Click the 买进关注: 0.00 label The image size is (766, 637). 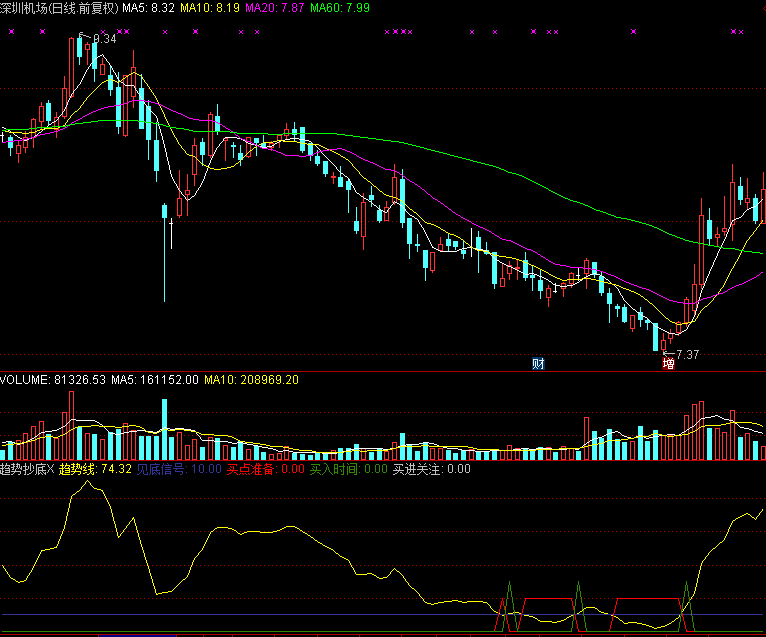(x=432, y=469)
